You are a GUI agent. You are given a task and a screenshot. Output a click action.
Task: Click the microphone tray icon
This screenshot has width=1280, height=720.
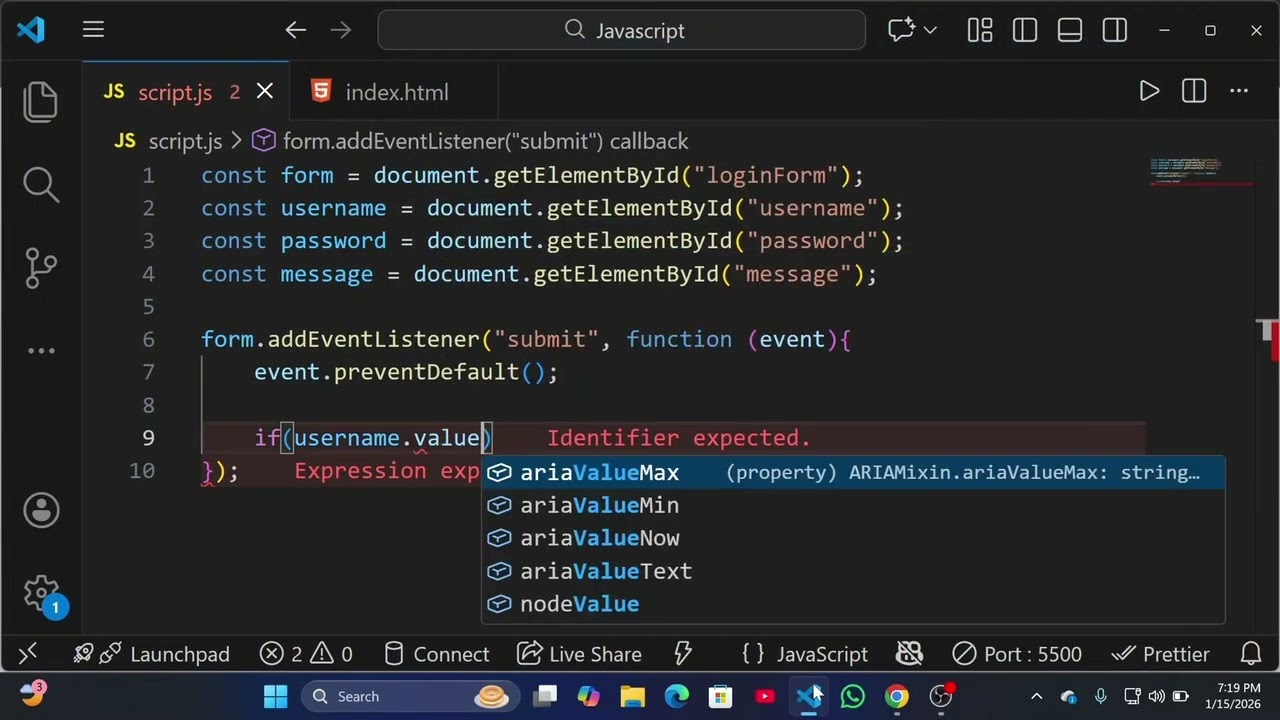pyautogui.click(x=1100, y=696)
